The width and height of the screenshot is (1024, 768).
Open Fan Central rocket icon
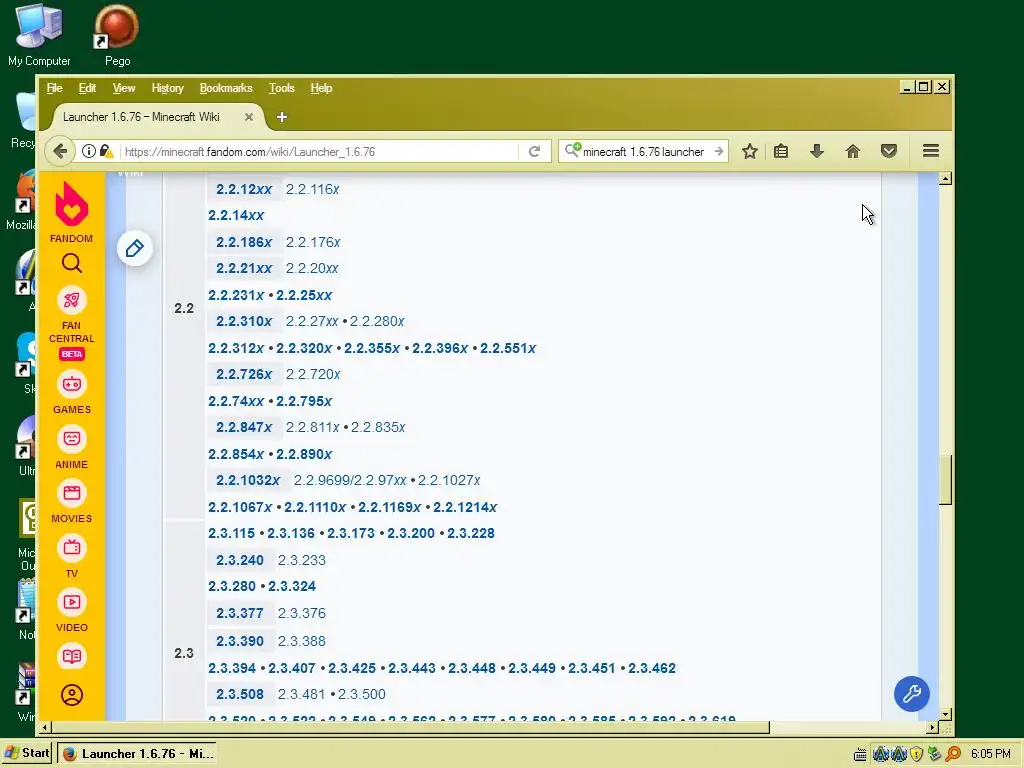pyautogui.click(x=72, y=300)
